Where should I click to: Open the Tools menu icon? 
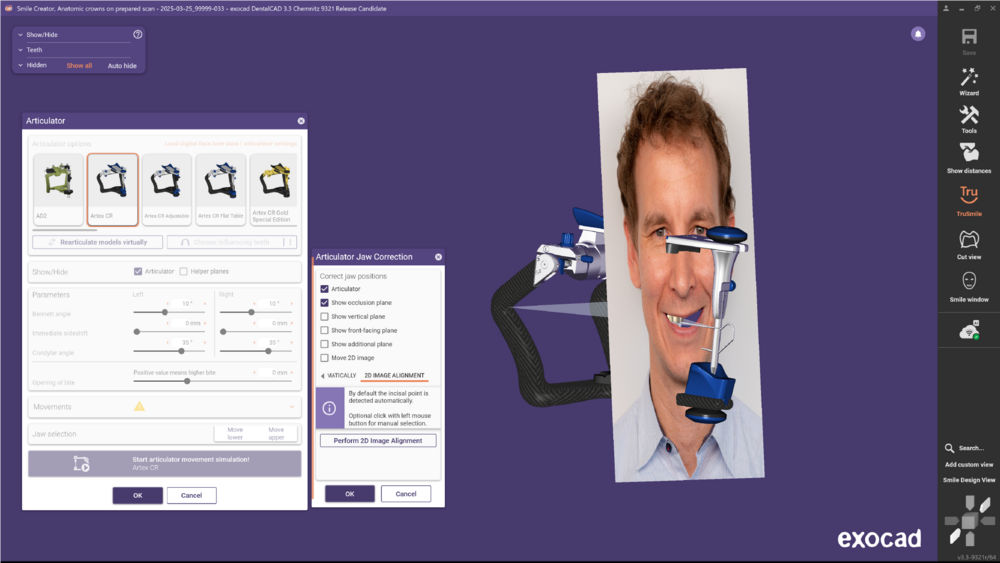tap(969, 115)
